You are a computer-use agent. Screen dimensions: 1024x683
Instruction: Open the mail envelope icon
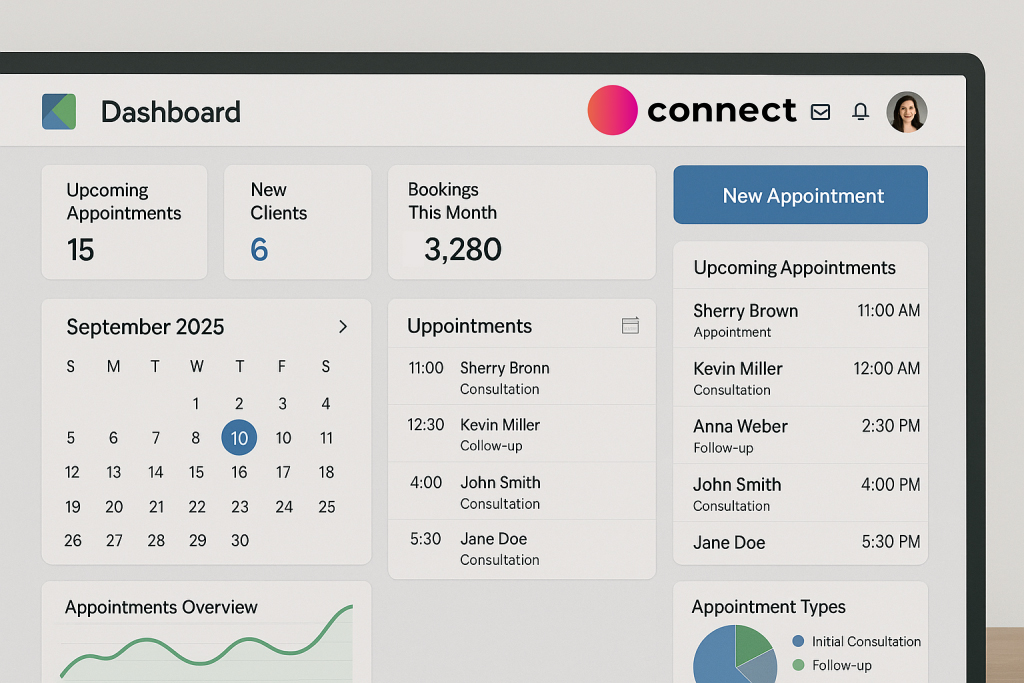click(x=820, y=112)
